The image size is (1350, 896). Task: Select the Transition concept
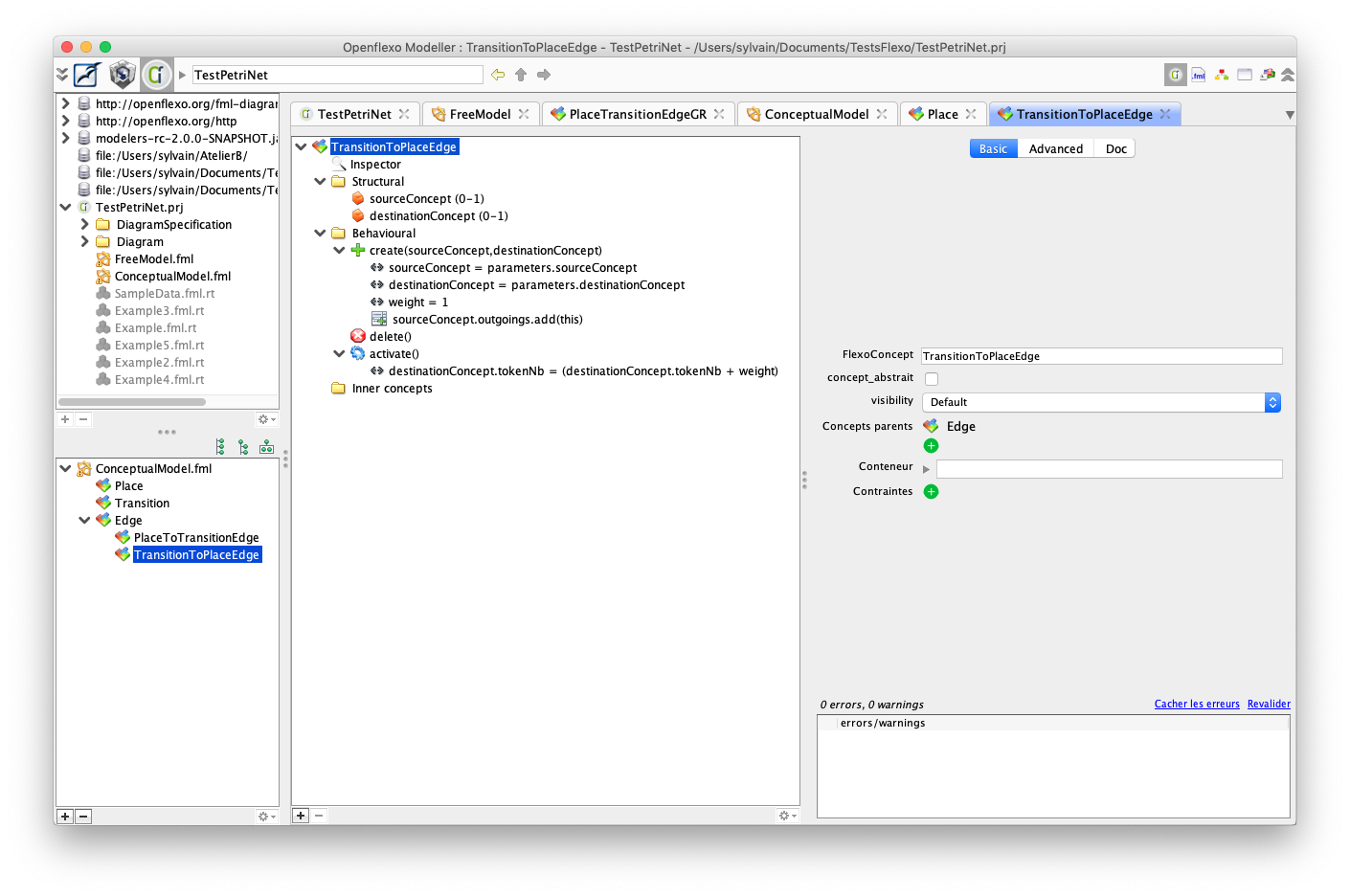click(142, 504)
